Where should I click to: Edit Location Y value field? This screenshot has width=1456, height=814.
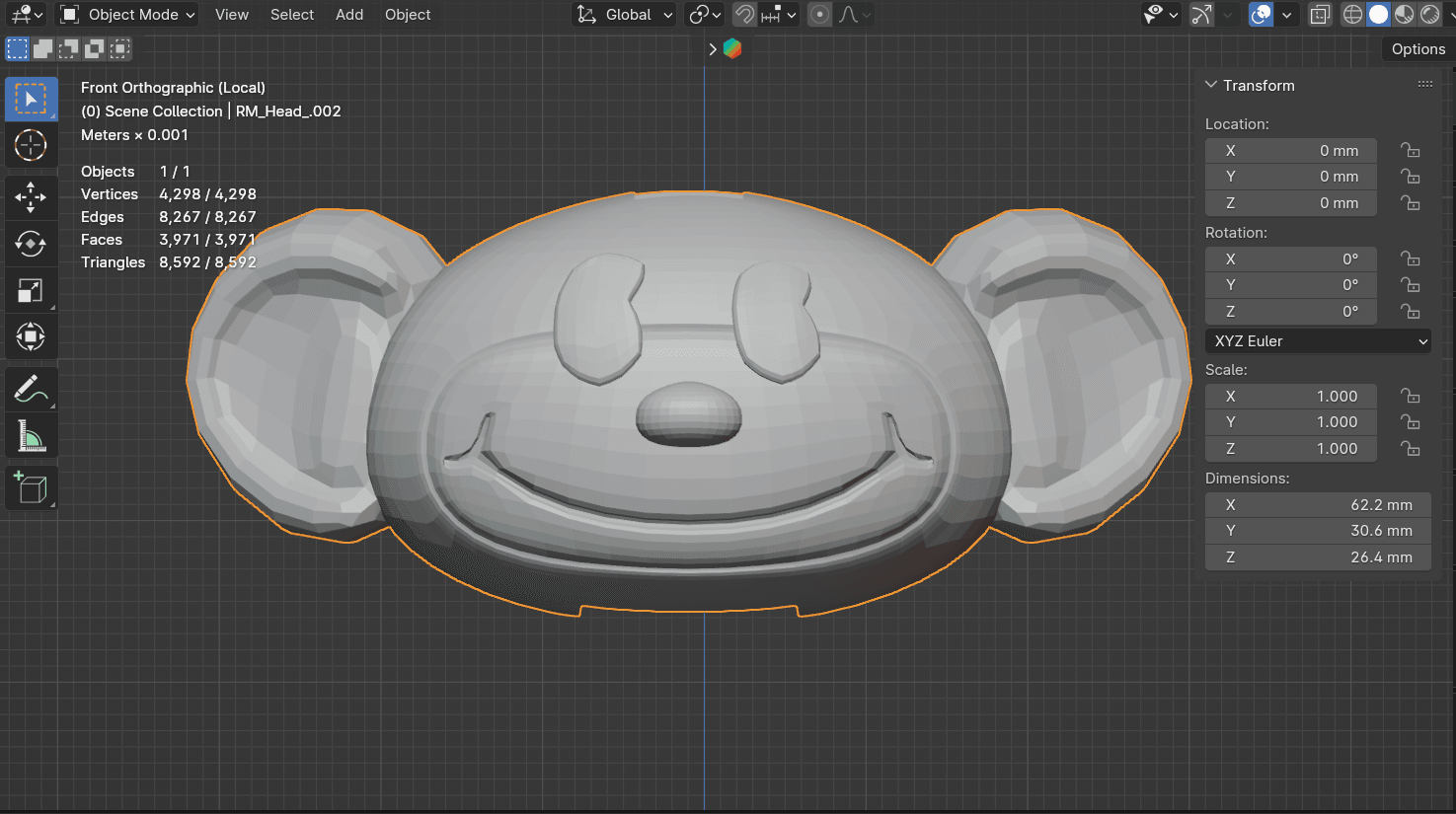(x=1291, y=177)
